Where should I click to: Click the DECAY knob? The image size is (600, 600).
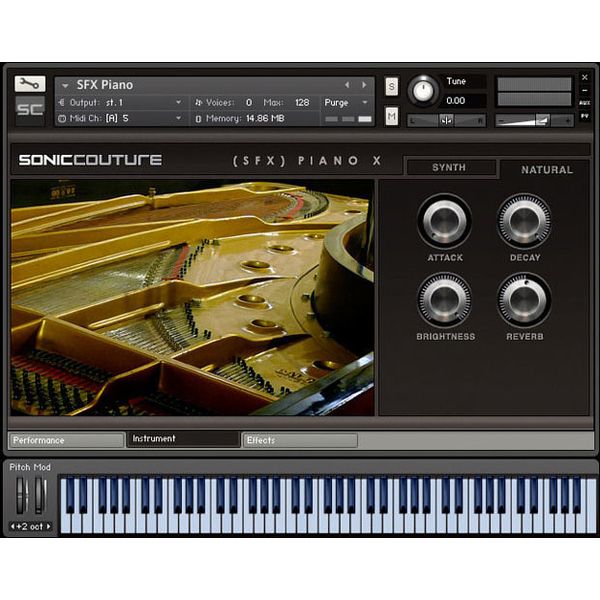[524, 221]
